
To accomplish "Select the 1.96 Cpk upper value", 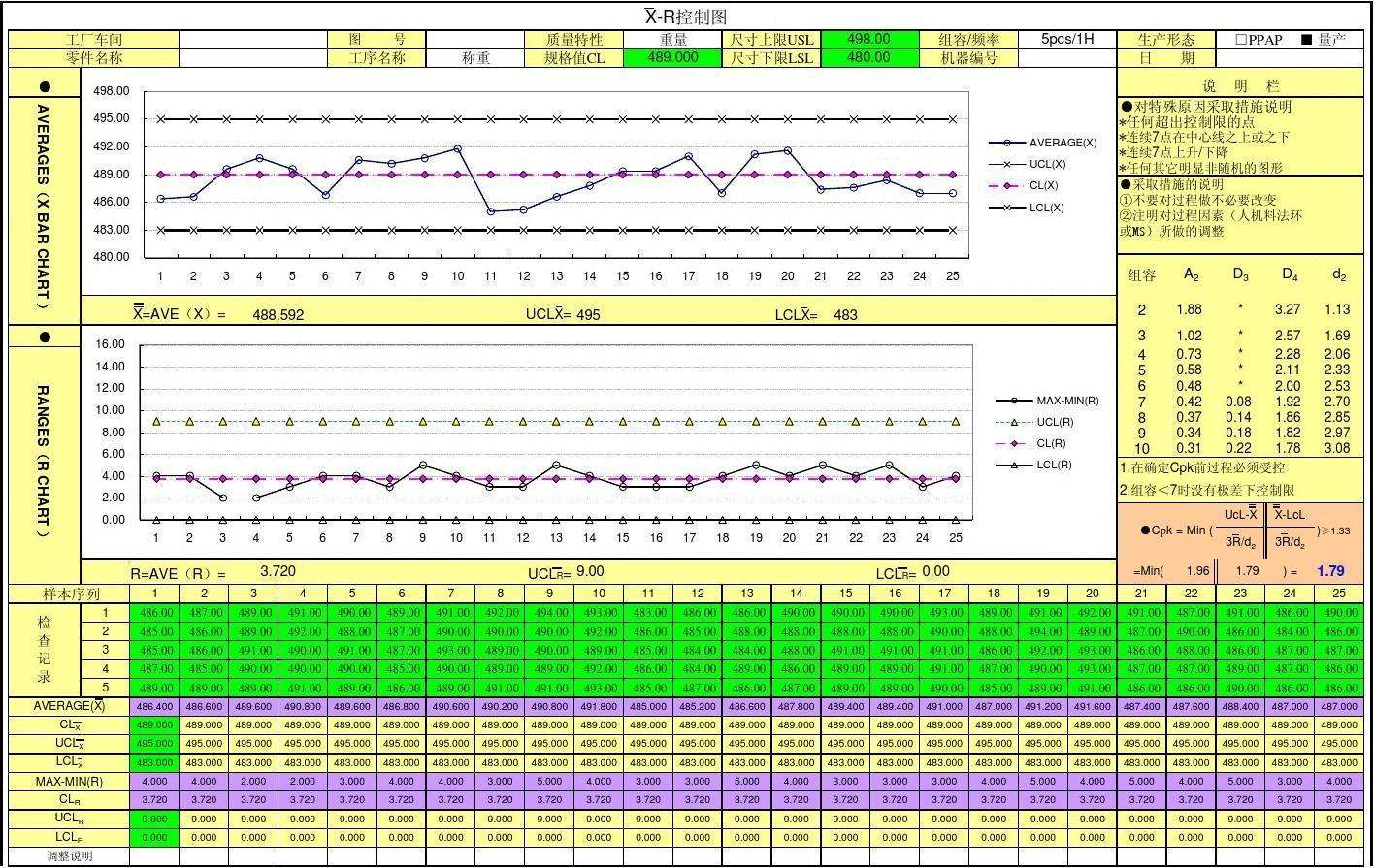I will pos(1198,571).
